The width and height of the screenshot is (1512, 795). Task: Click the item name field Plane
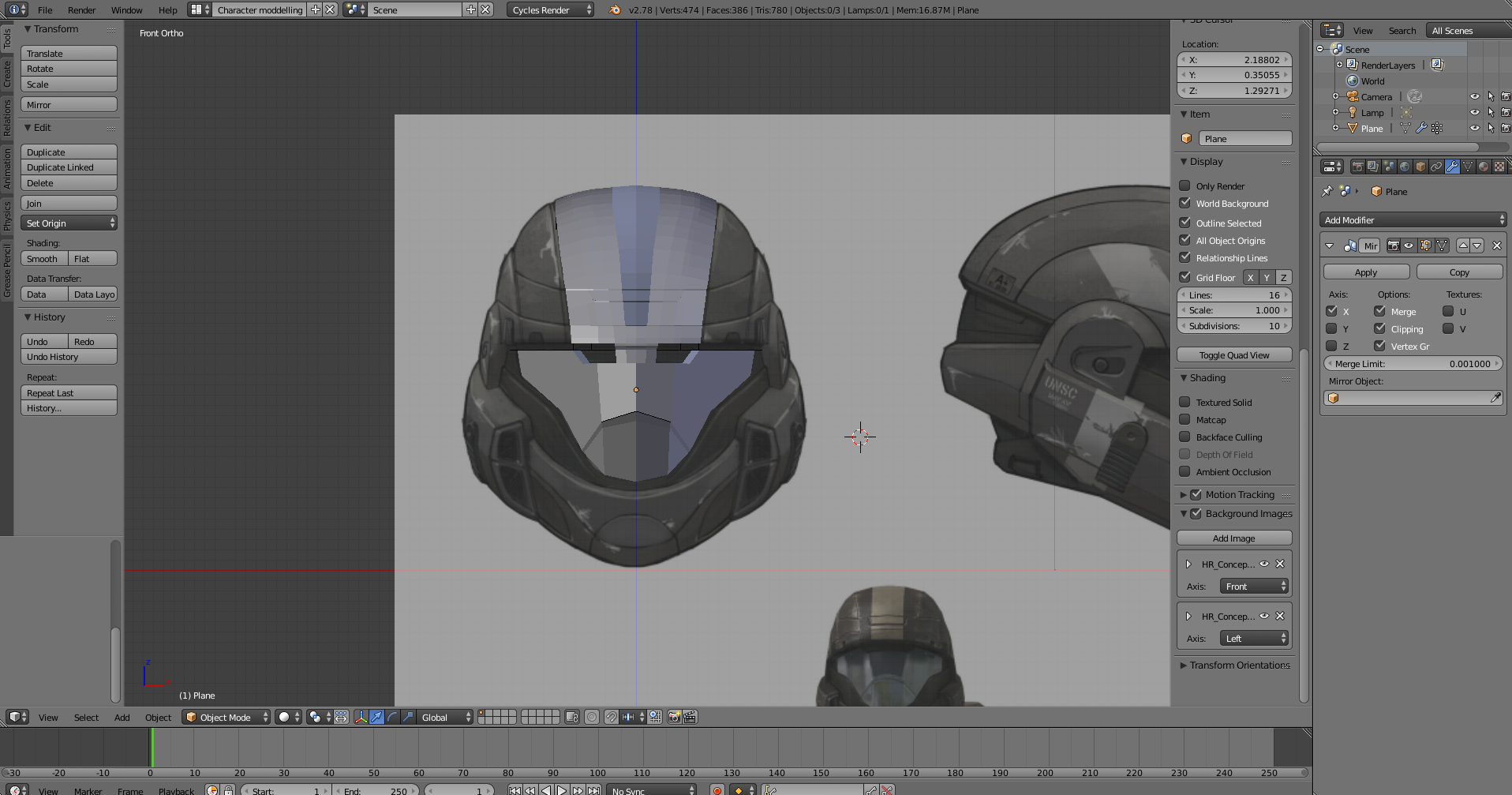(x=1245, y=138)
